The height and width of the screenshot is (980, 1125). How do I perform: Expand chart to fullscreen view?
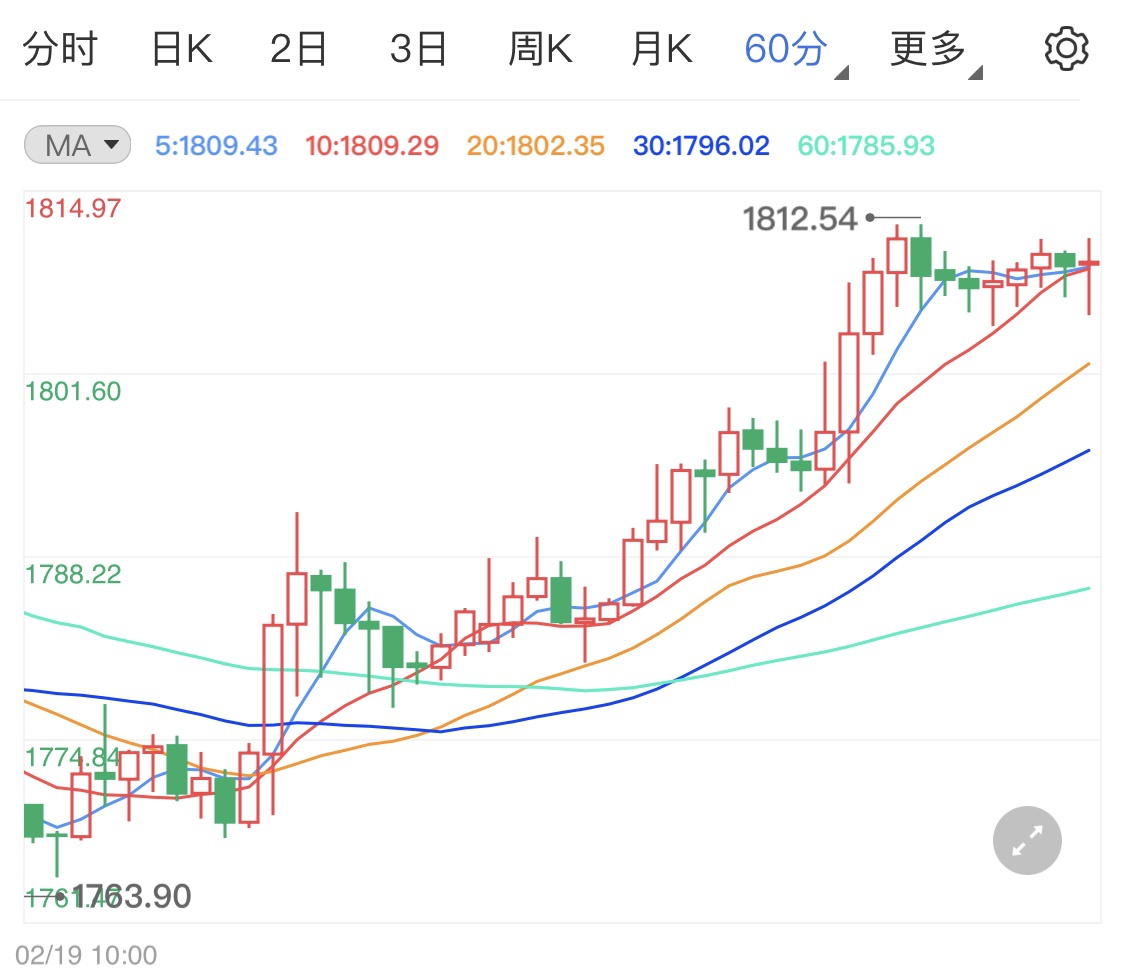pos(1027,841)
